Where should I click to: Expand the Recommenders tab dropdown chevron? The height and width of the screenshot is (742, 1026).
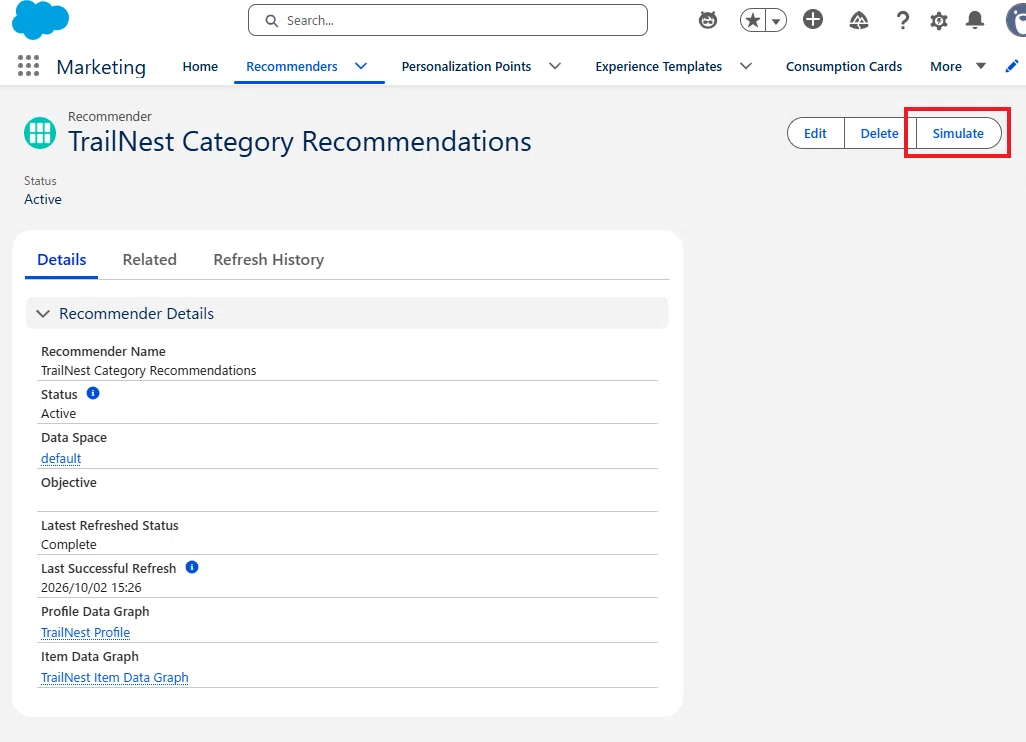tap(361, 66)
